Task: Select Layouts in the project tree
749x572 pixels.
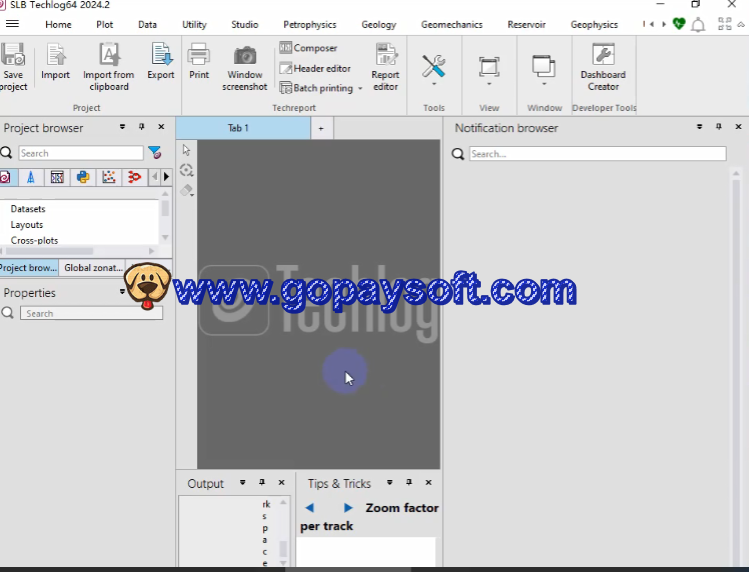Action: [27, 225]
